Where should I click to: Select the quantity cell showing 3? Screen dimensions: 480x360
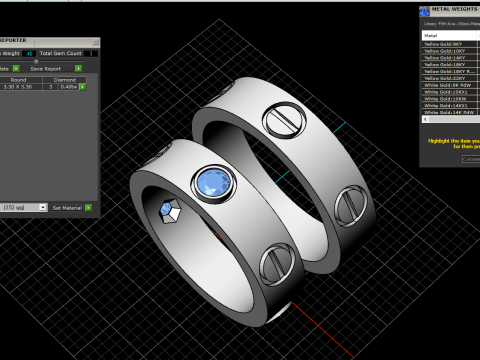point(51,87)
